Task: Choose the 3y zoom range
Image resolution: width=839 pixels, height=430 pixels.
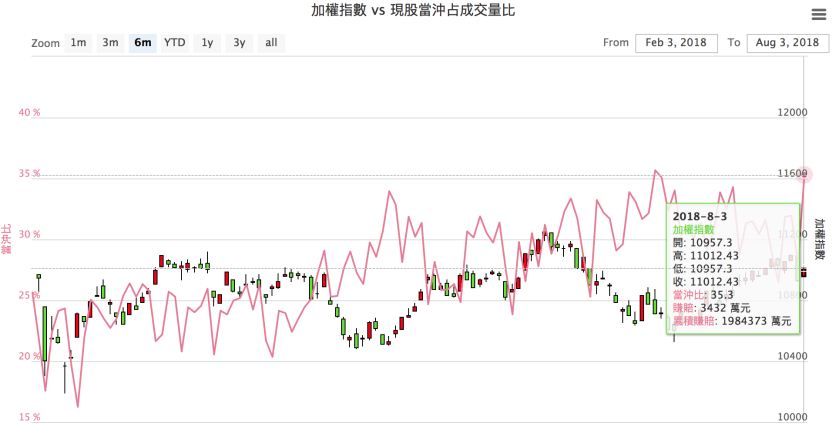Action: [239, 43]
